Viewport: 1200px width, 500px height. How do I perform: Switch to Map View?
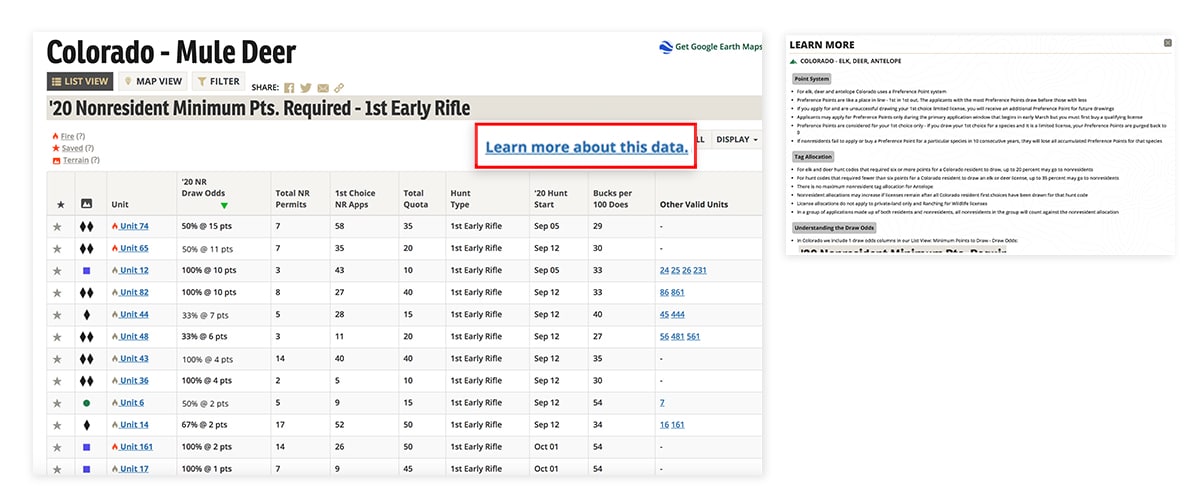click(151, 82)
